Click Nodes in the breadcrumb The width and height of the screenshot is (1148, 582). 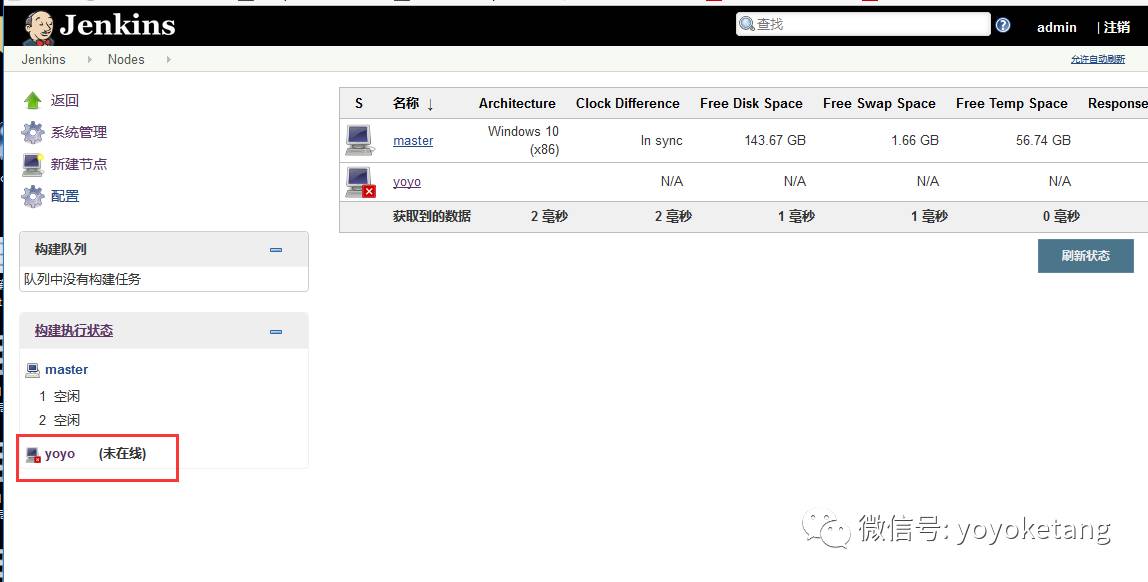pos(126,59)
